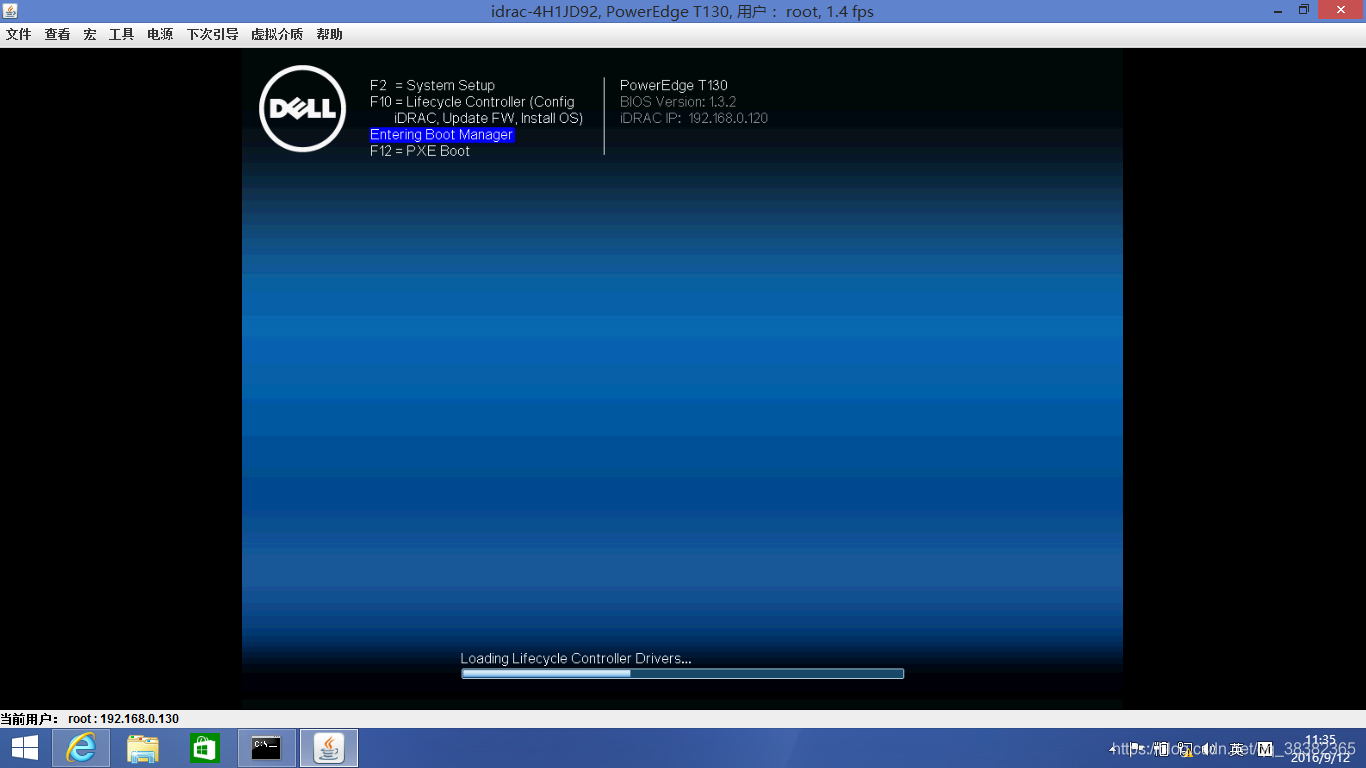Switch to the Command Prompt taskbar window
Screen dimensions: 1366x768
[267, 748]
